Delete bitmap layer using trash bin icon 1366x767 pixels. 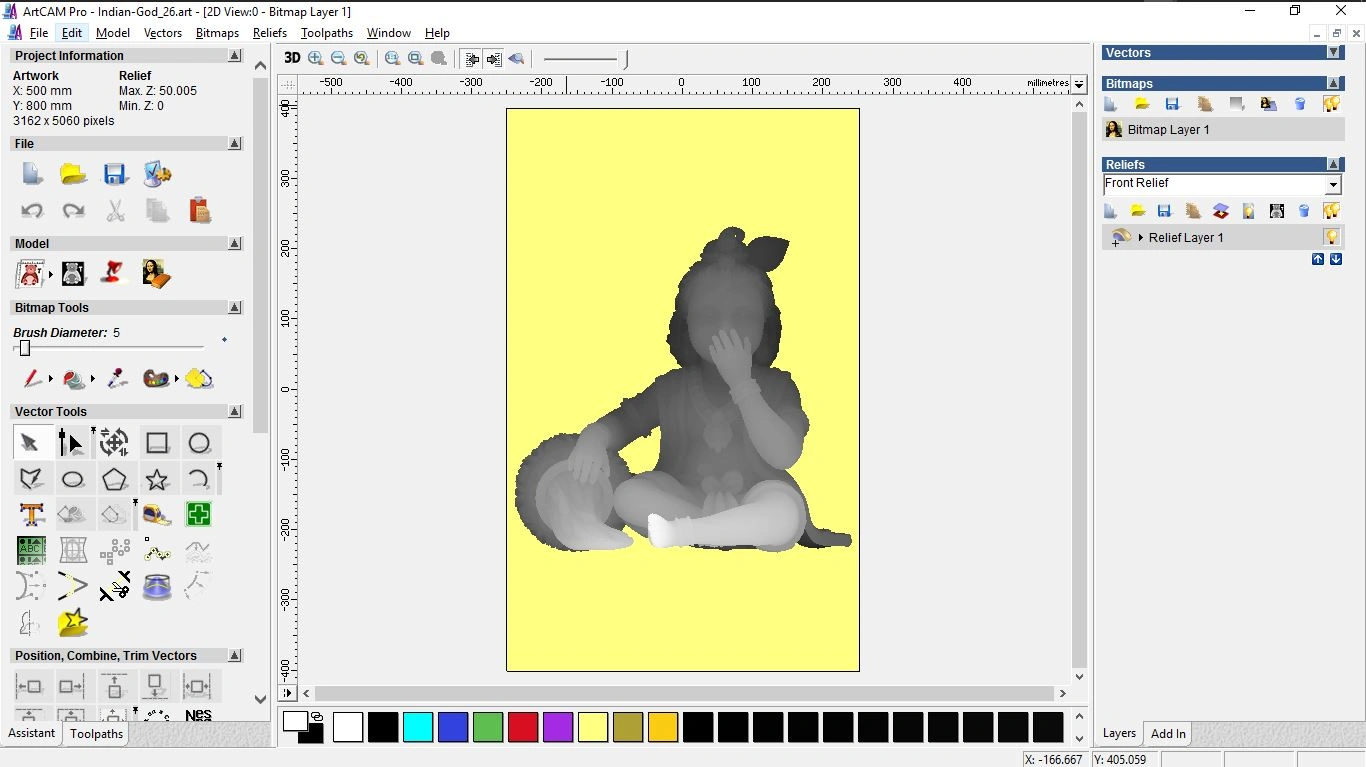tap(1300, 104)
